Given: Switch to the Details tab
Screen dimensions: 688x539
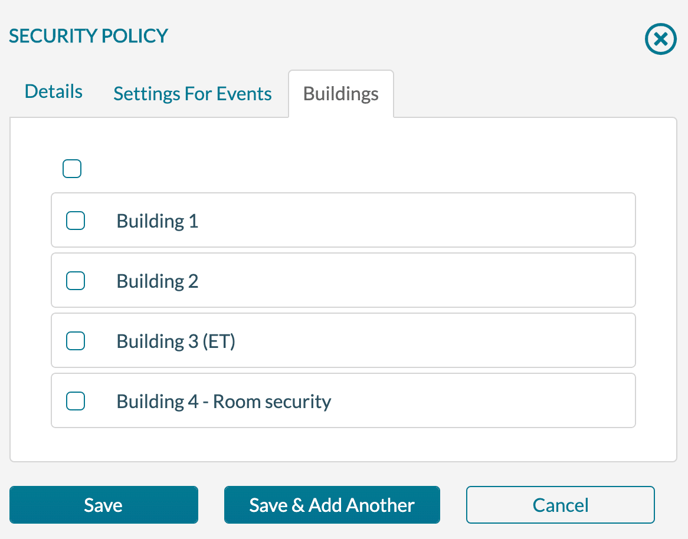Looking at the screenshot, I should (54, 92).
